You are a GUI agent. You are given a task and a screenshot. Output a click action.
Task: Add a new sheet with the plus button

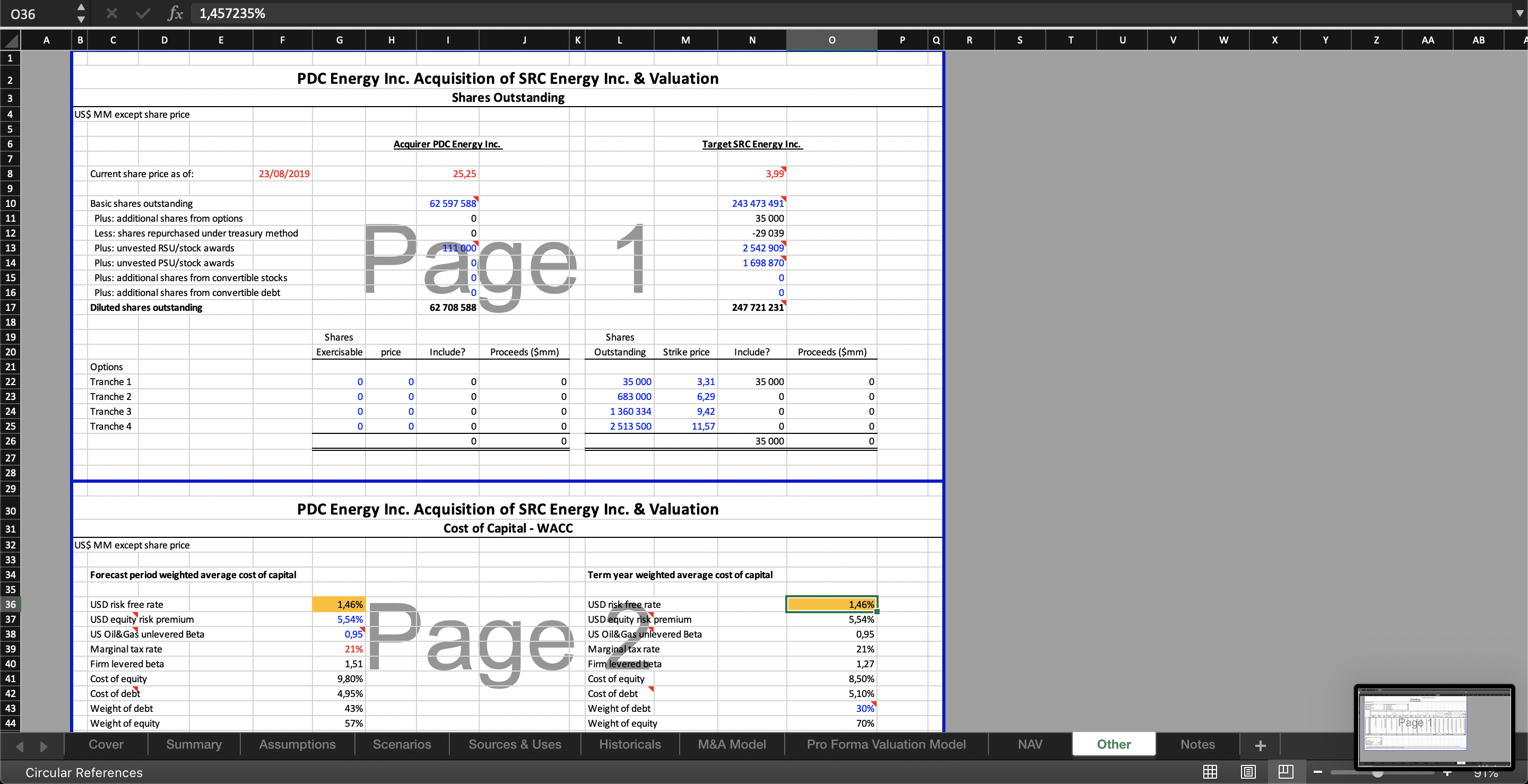pyautogui.click(x=1261, y=745)
